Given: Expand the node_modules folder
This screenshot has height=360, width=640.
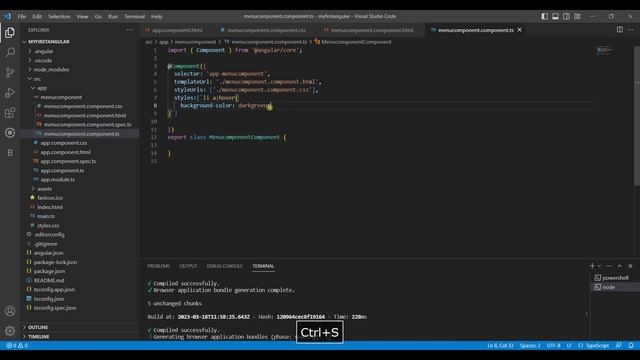Looking at the screenshot, I should point(51,70).
